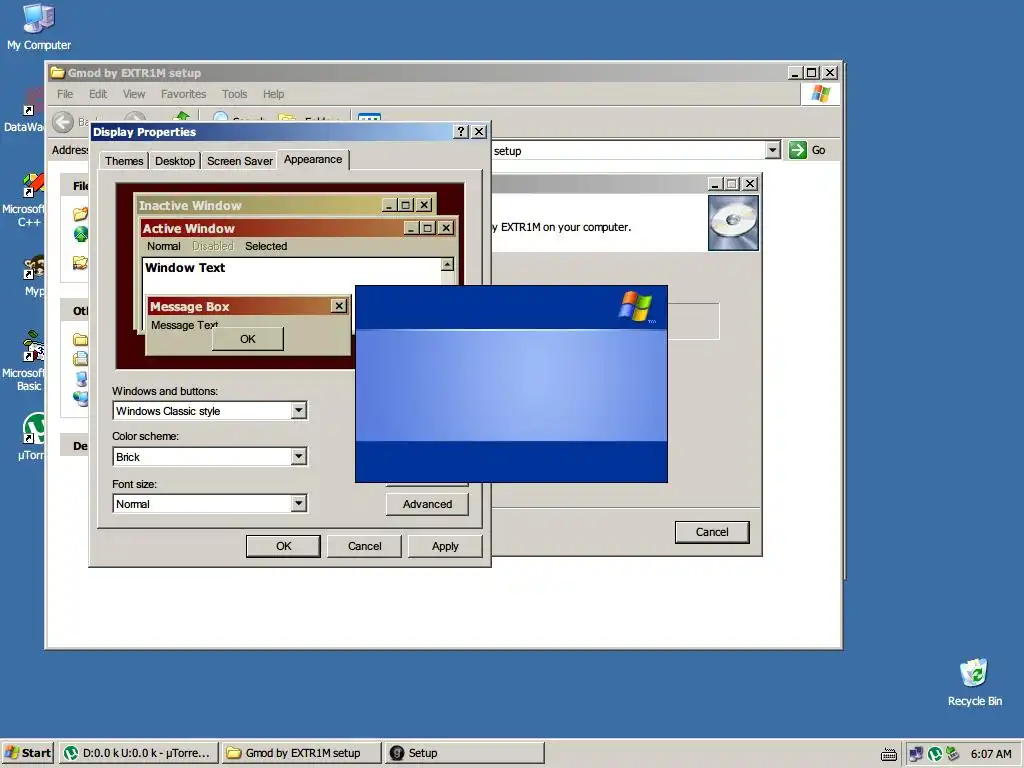Click Up folder arrow in Explorer toolbar
This screenshot has width=1024, height=768.
coord(182,117)
